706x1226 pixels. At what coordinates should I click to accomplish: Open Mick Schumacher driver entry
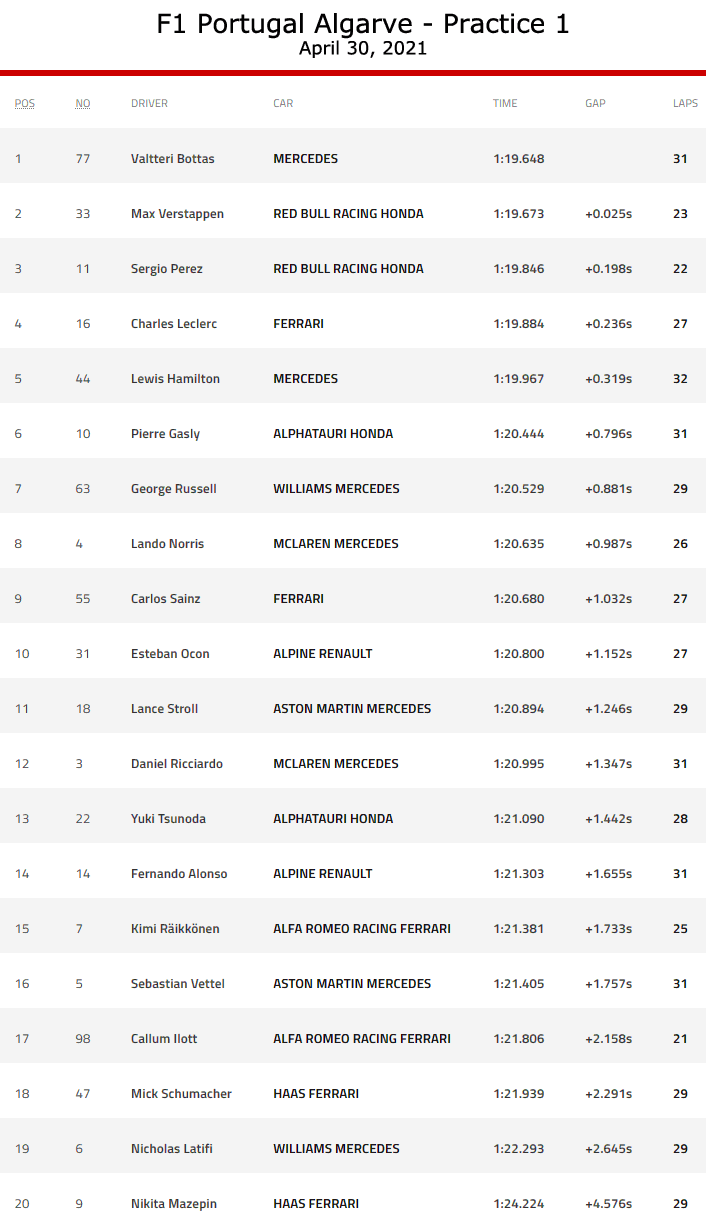pos(181,1094)
